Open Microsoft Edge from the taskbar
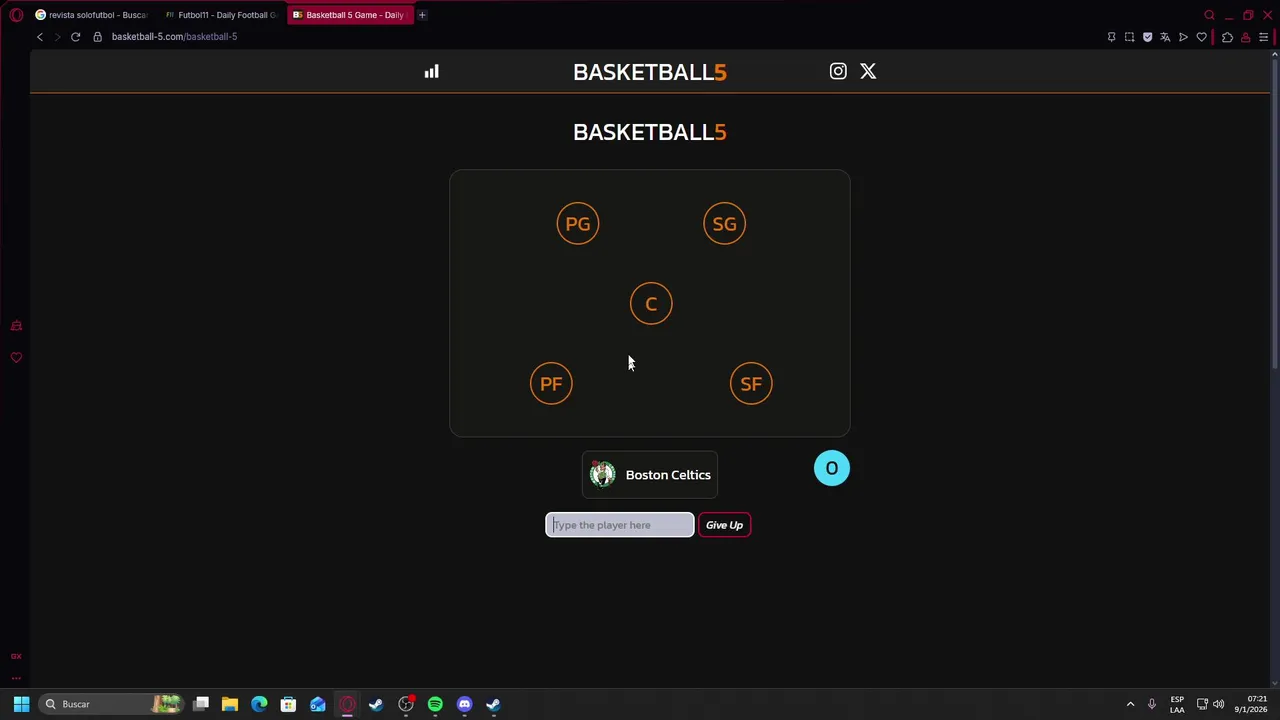 coord(259,704)
